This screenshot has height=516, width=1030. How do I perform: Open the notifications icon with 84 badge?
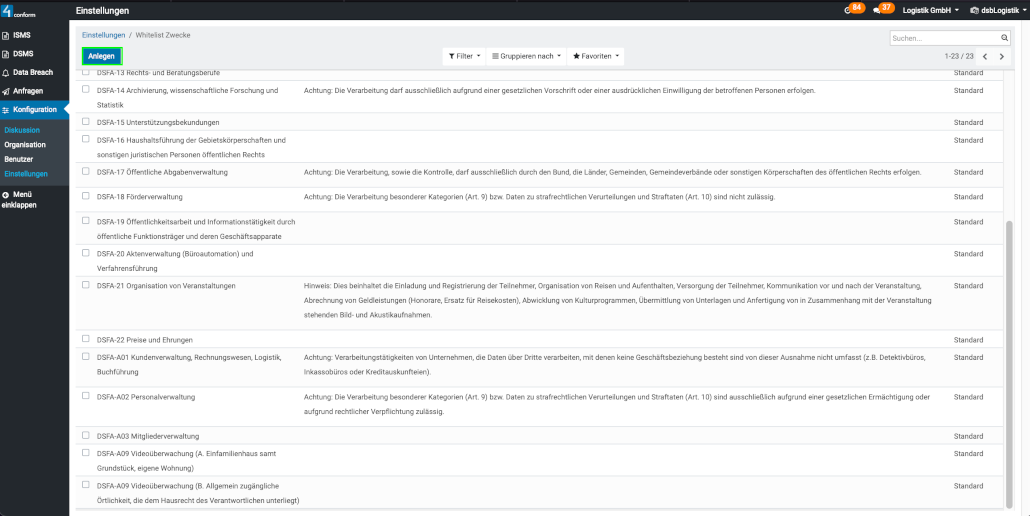click(848, 10)
